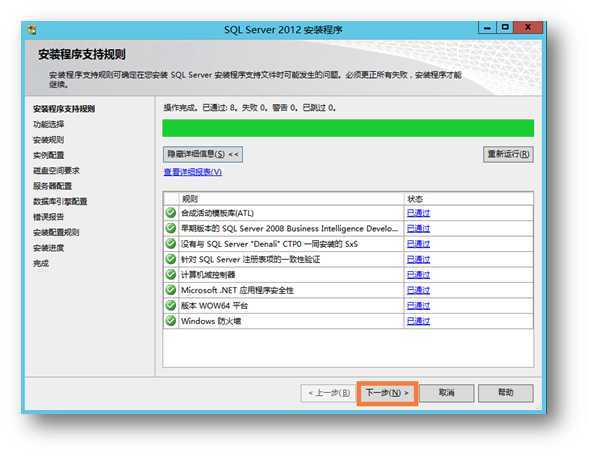Open 已通过 link for SQL Server 2008 Business Intelligence
This screenshot has height=456, width=589.
tap(418, 228)
